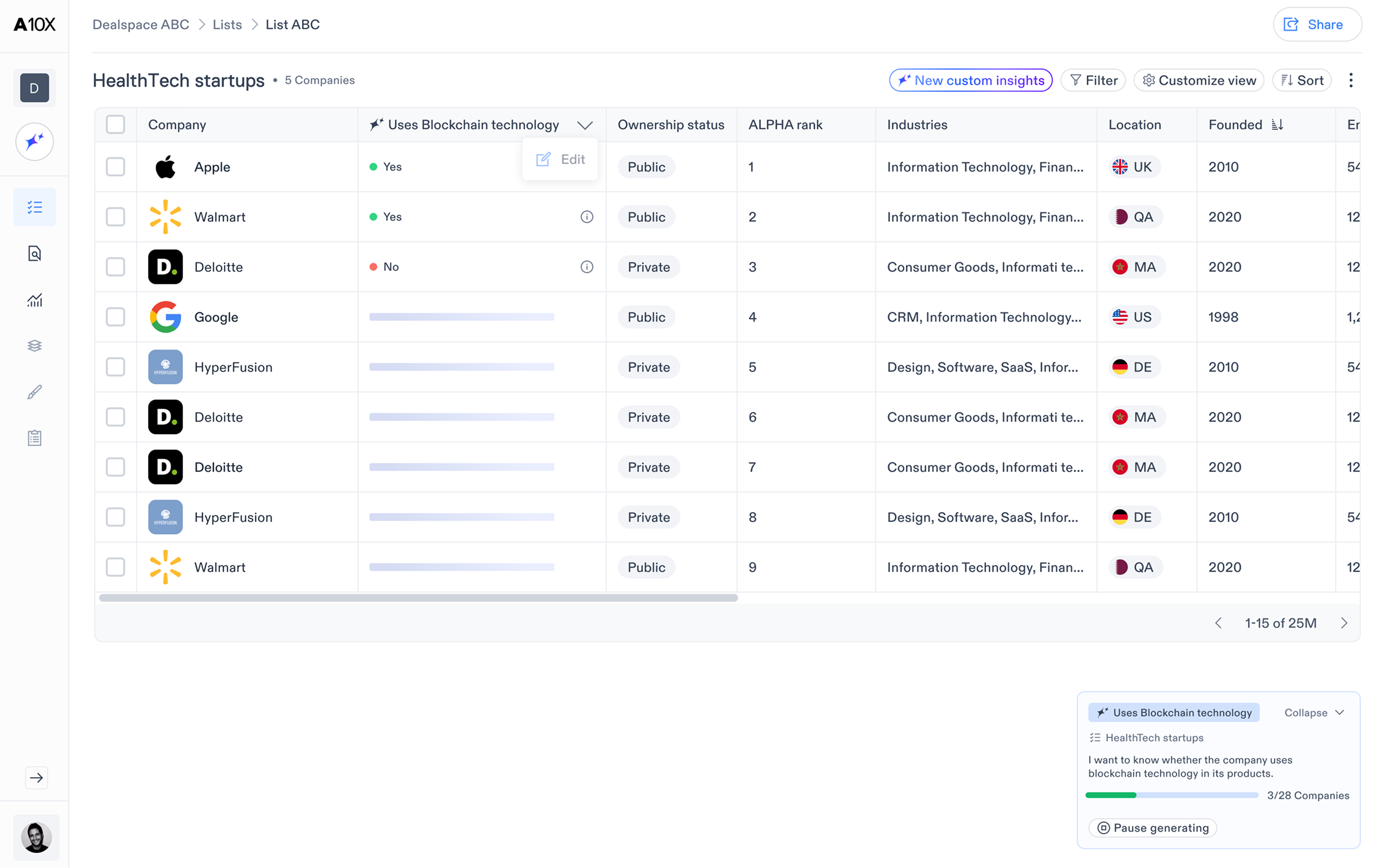Expand the Uses Blockchain technology column chevron
The height and width of the screenshot is (868, 1386).
(x=585, y=125)
